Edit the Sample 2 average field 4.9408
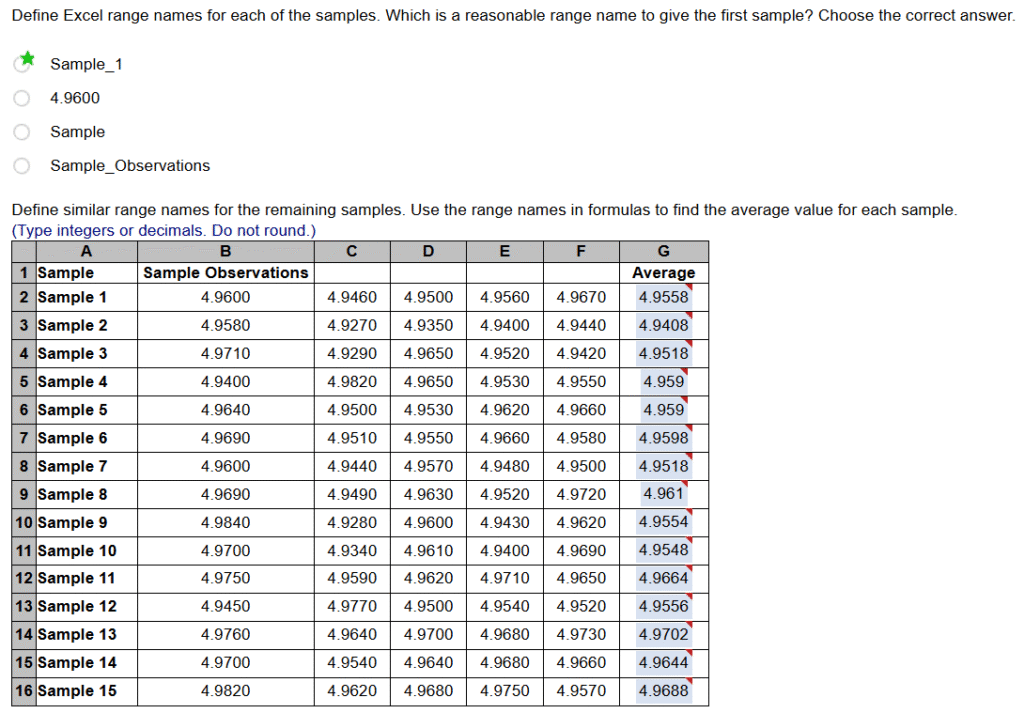This screenshot has width=1024, height=713. 663,325
